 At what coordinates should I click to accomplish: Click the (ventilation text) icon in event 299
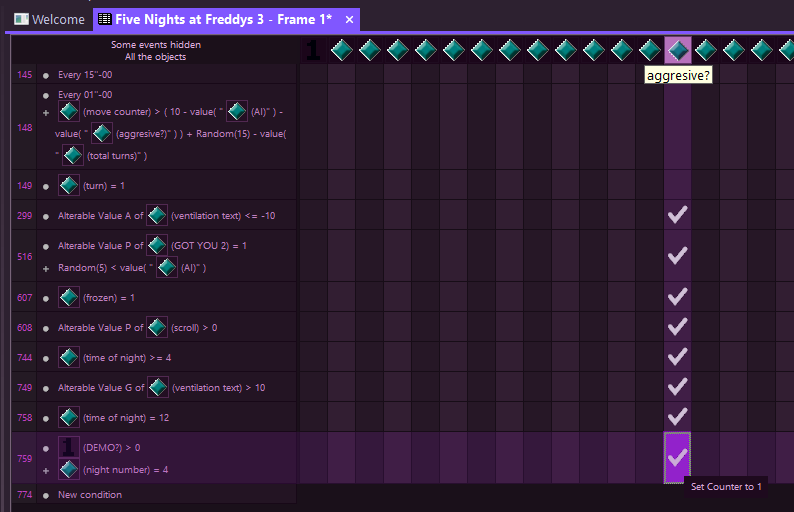pyautogui.click(x=156, y=215)
